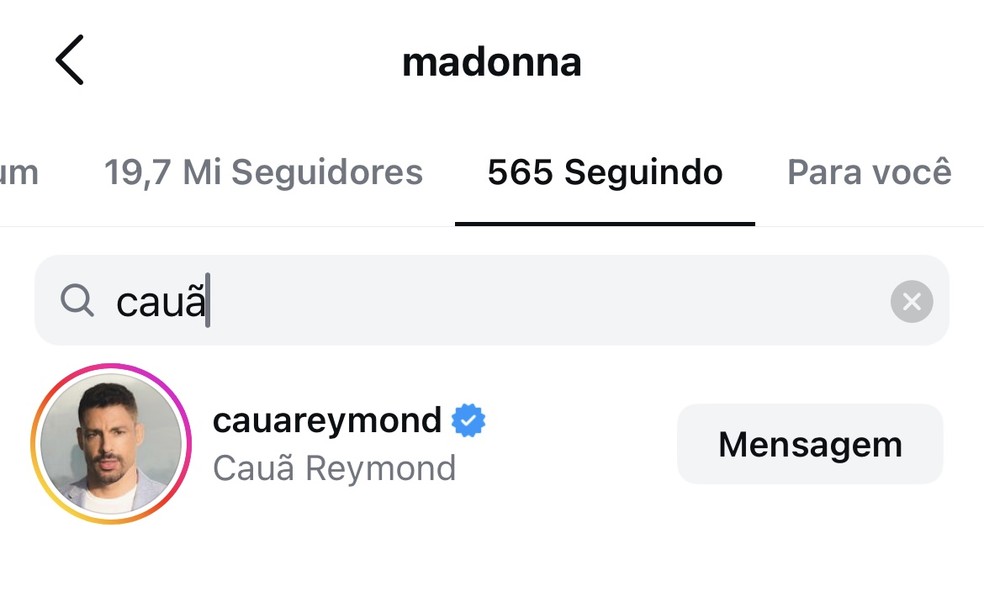Click the typed text "cauã"
The height and width of the screenshot is (602, 984).
pyautogui.click(x=161, y=301)
